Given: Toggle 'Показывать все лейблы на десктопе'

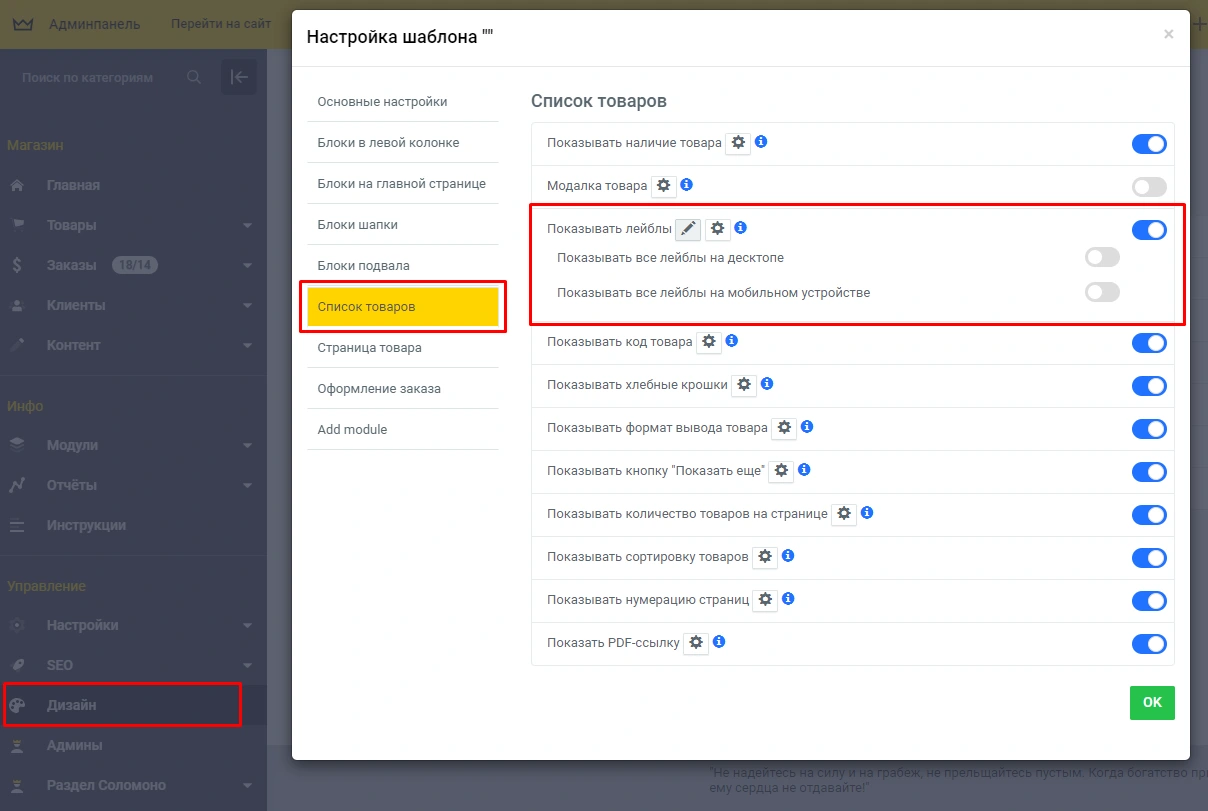Looking at the screenshot, I should coord(1102,258).
